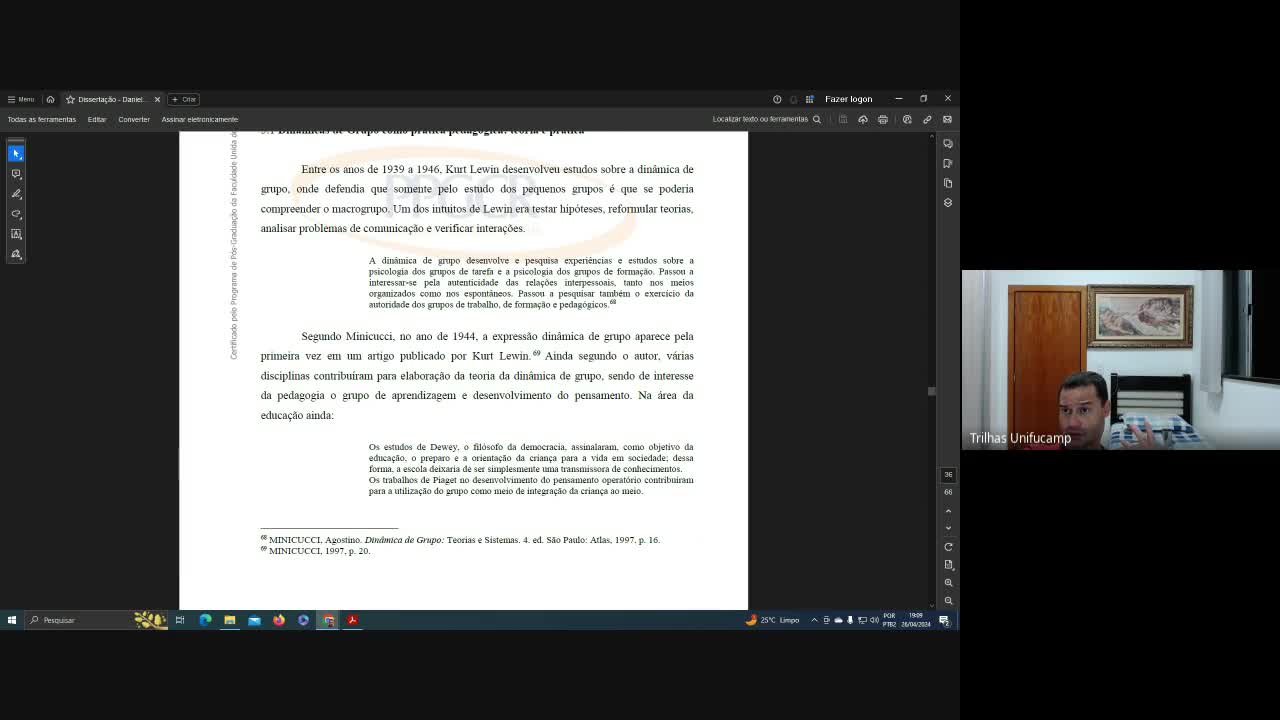Open File Explorer from the taskbar
The width and height of the screenshot is (1280, 720).
pos(230,620)
